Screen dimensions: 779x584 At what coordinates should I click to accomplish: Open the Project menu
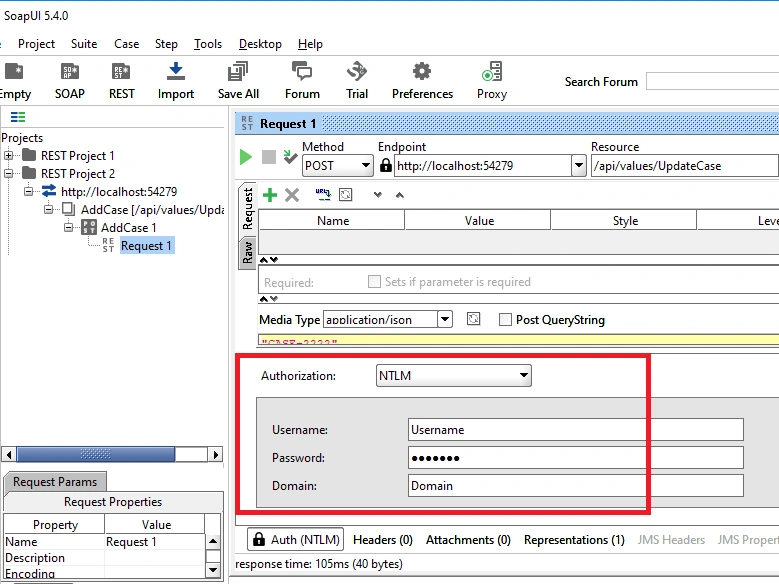36,44
